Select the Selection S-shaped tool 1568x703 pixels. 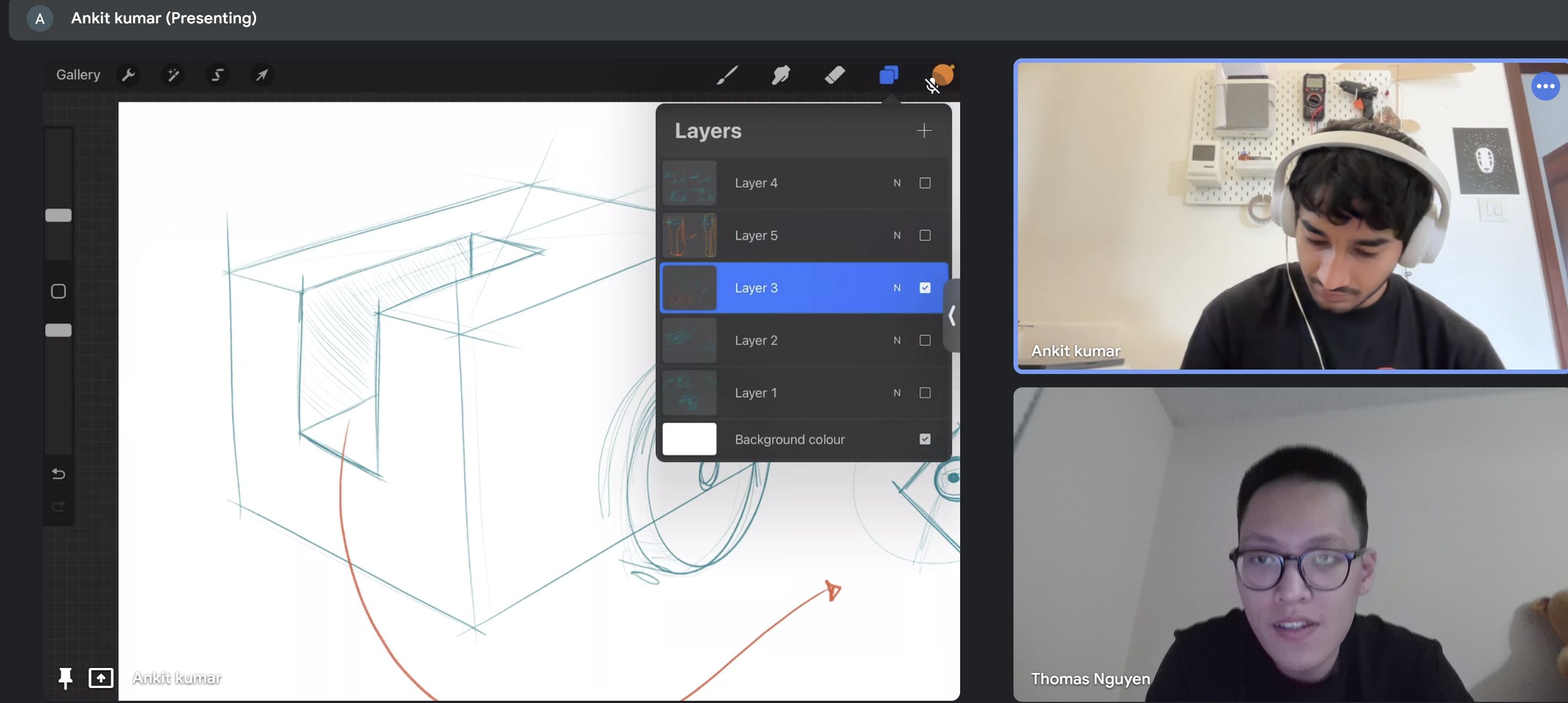tap(217, 75)
